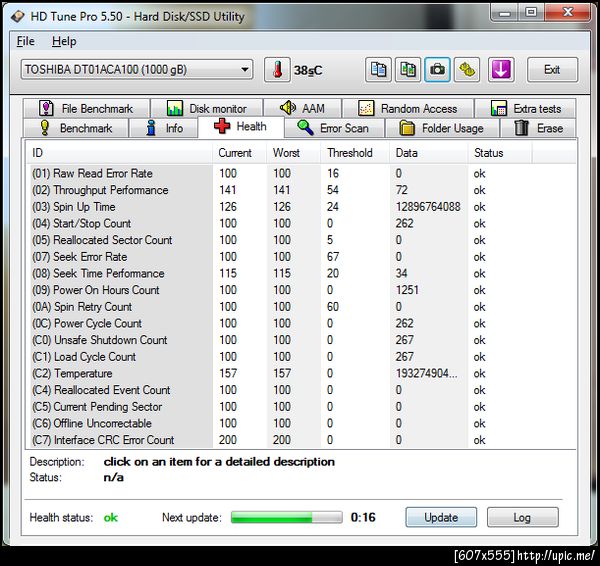
Task: Select the Health tab
Action: coord(241,127)
